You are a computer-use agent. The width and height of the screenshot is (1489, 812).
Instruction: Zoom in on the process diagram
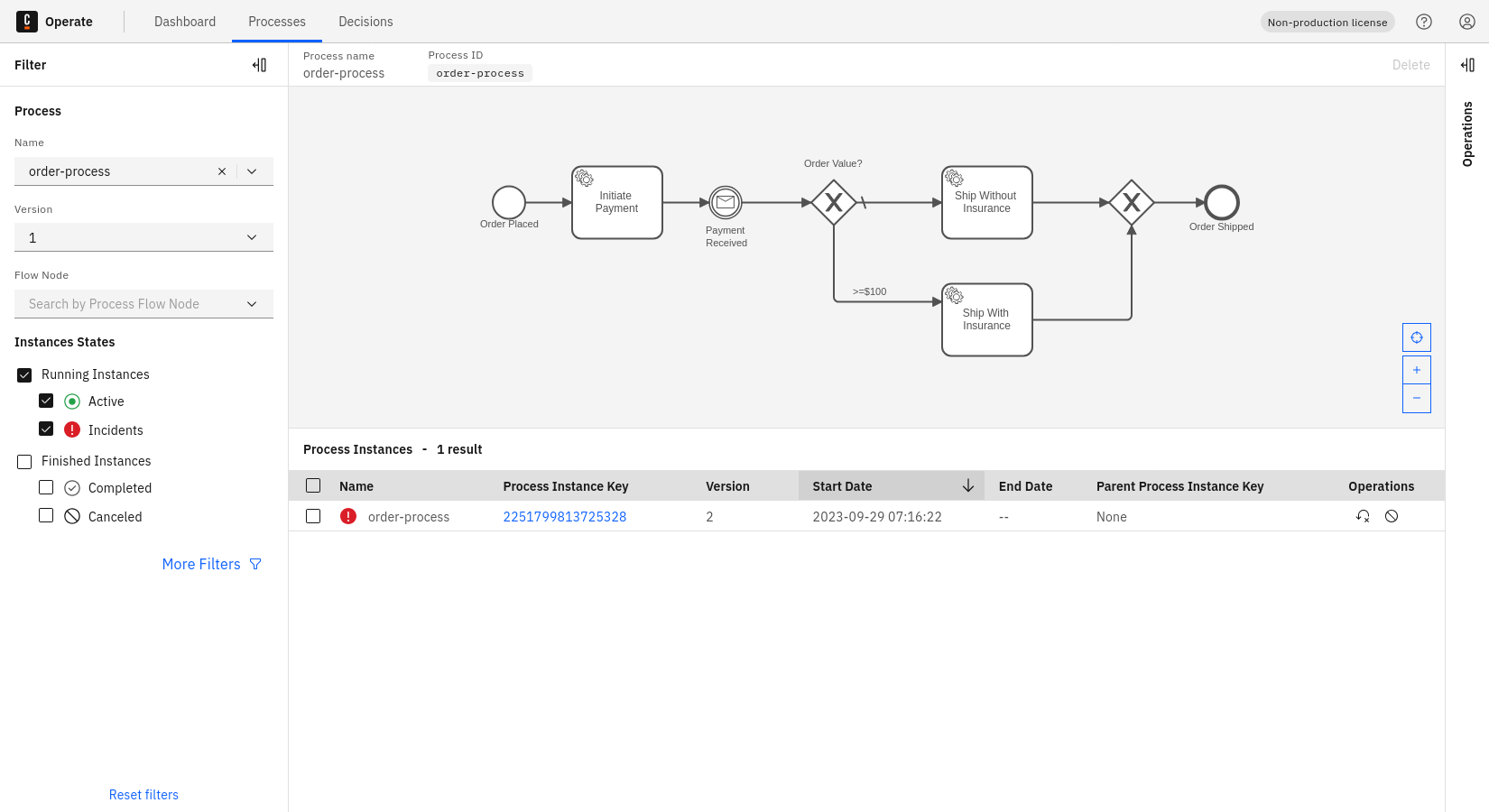(x=1417, y=370)
